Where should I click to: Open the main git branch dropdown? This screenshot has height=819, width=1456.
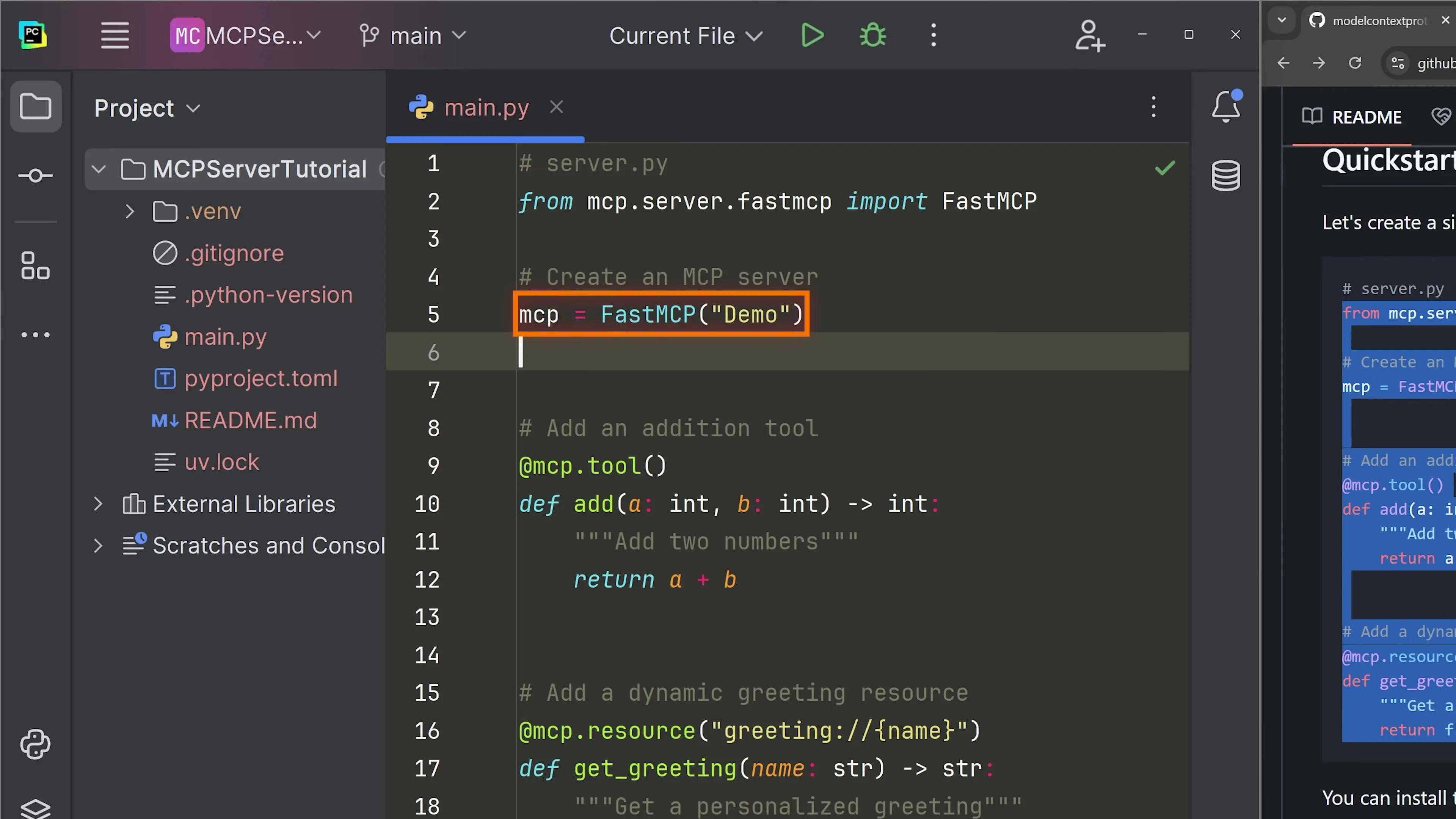413,36
